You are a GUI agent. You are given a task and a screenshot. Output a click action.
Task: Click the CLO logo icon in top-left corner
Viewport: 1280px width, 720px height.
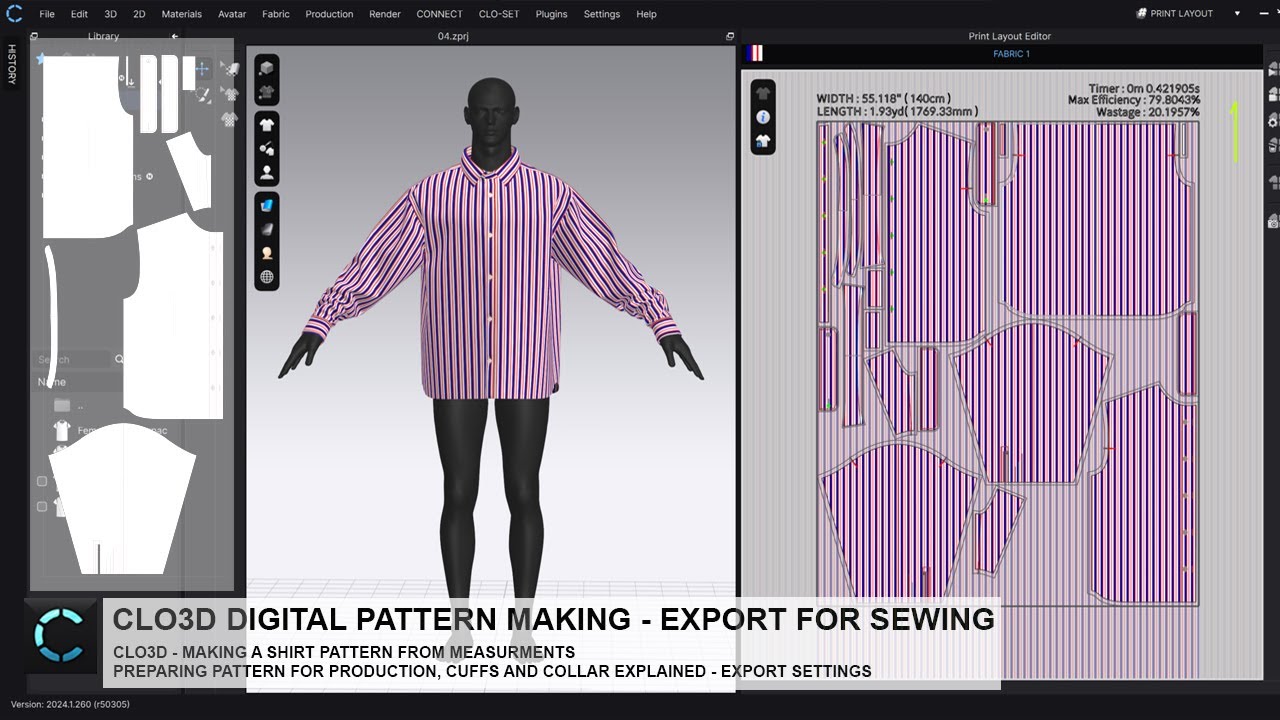14,13
